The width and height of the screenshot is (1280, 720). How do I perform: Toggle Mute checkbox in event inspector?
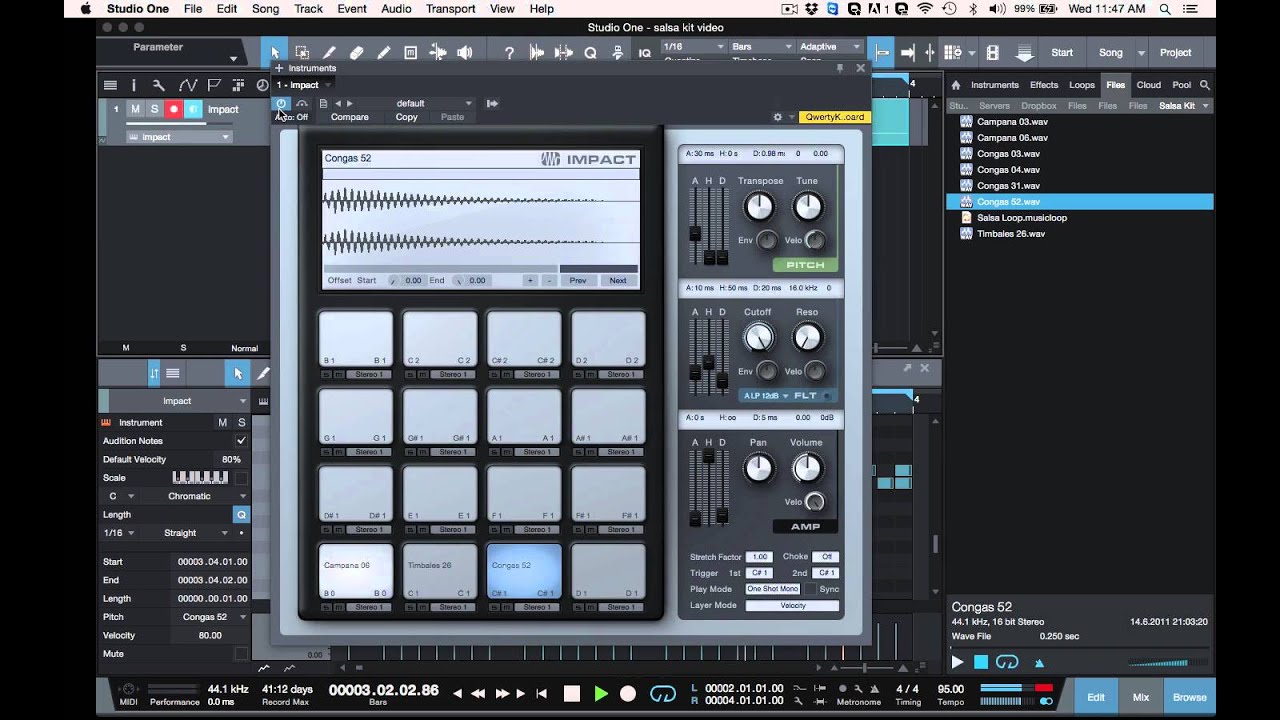tap(240, 654)
